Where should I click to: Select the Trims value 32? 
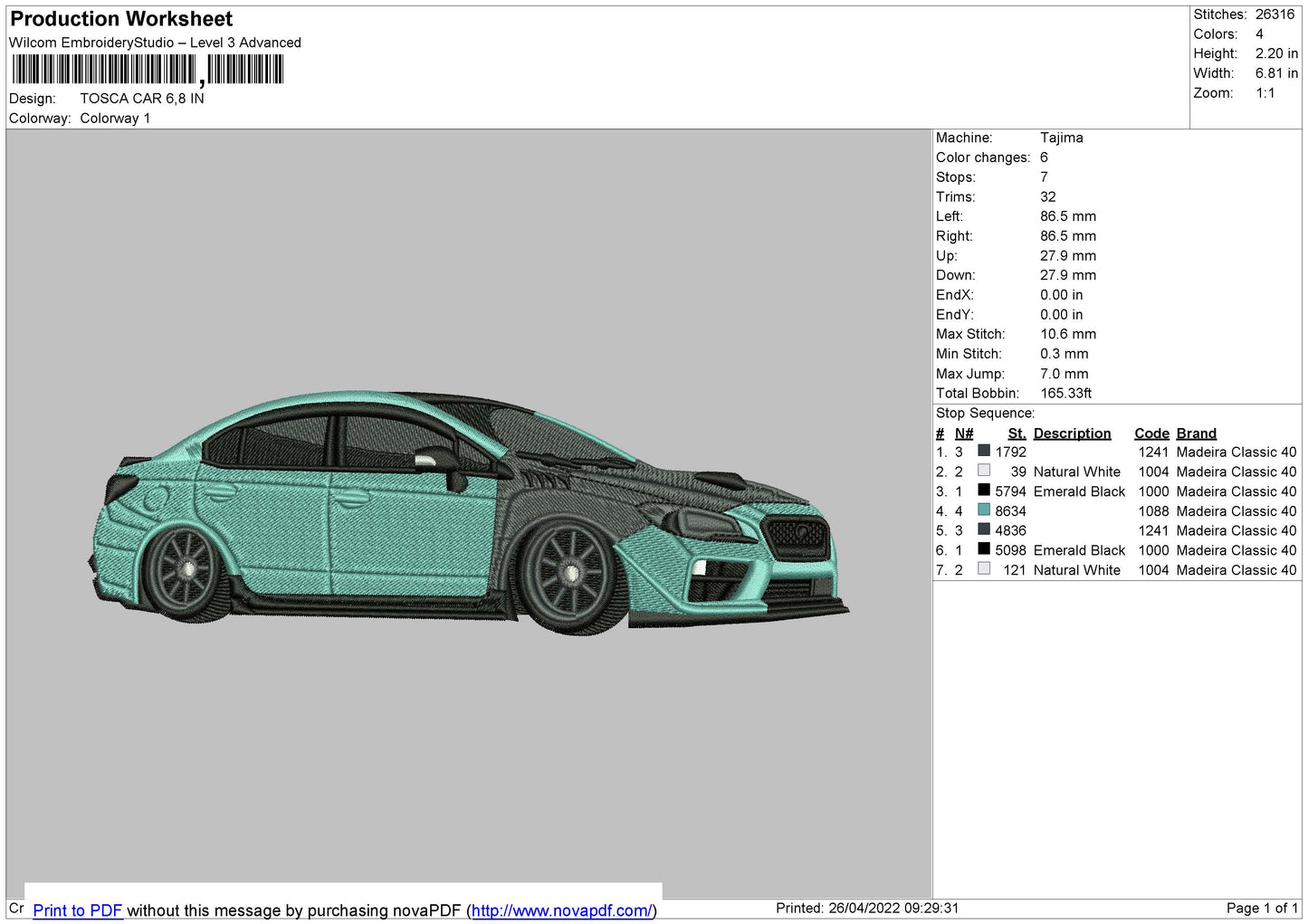[x=1048, y=196]
